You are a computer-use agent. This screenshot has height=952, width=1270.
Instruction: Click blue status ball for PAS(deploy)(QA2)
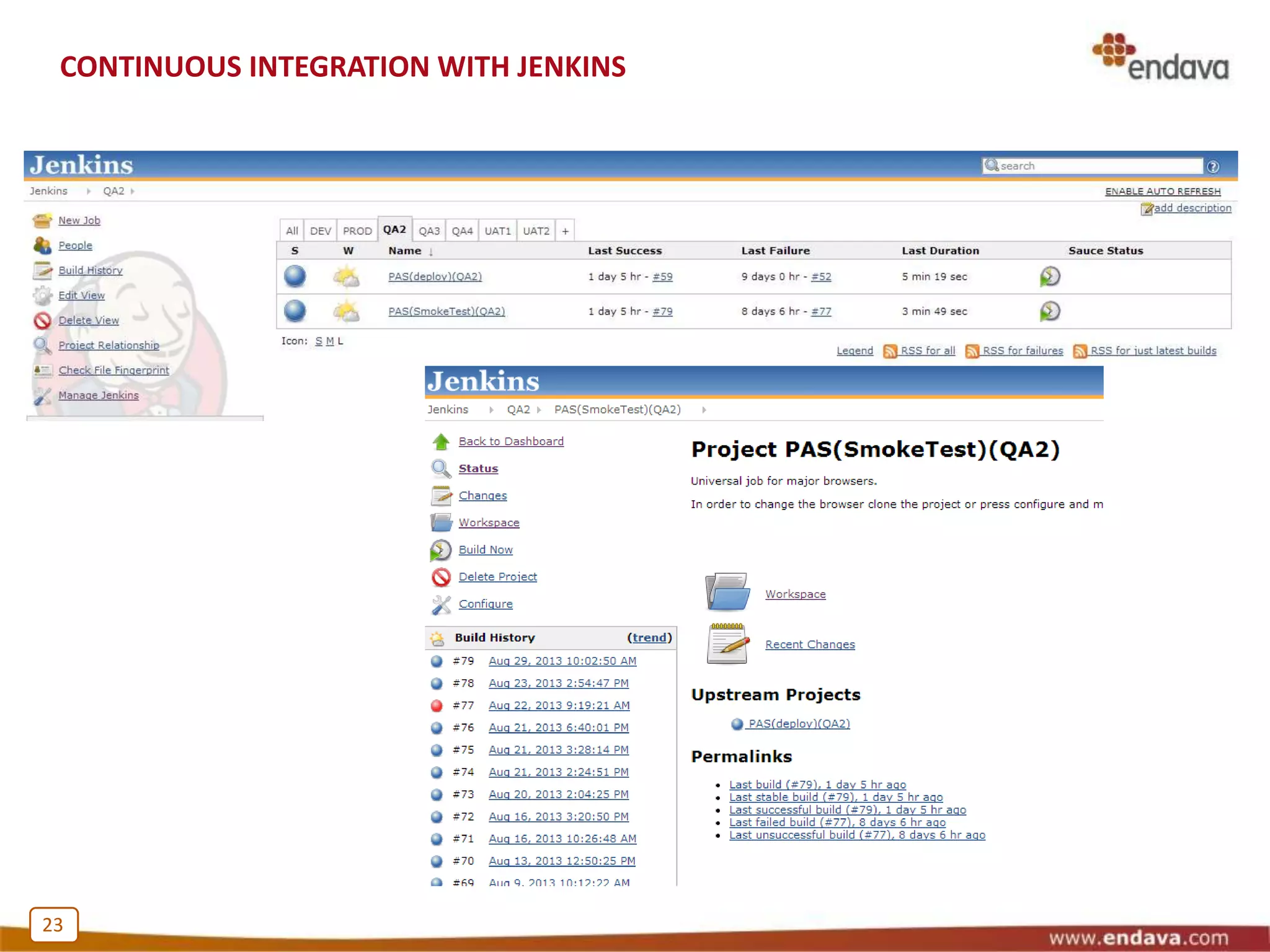[295, 276]
